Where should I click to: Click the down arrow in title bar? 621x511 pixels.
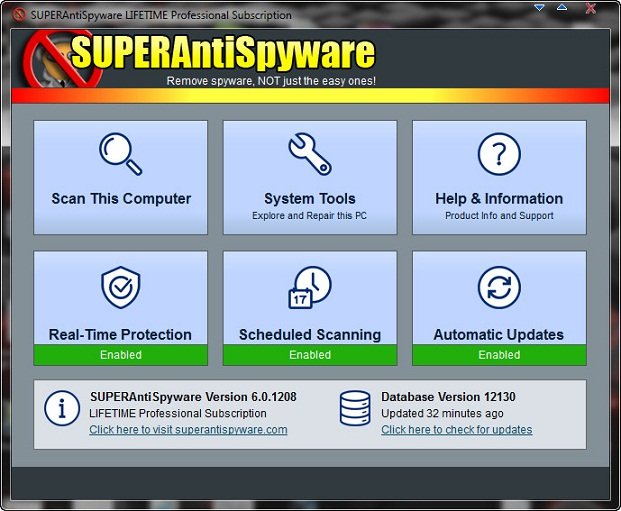(539, 8)
